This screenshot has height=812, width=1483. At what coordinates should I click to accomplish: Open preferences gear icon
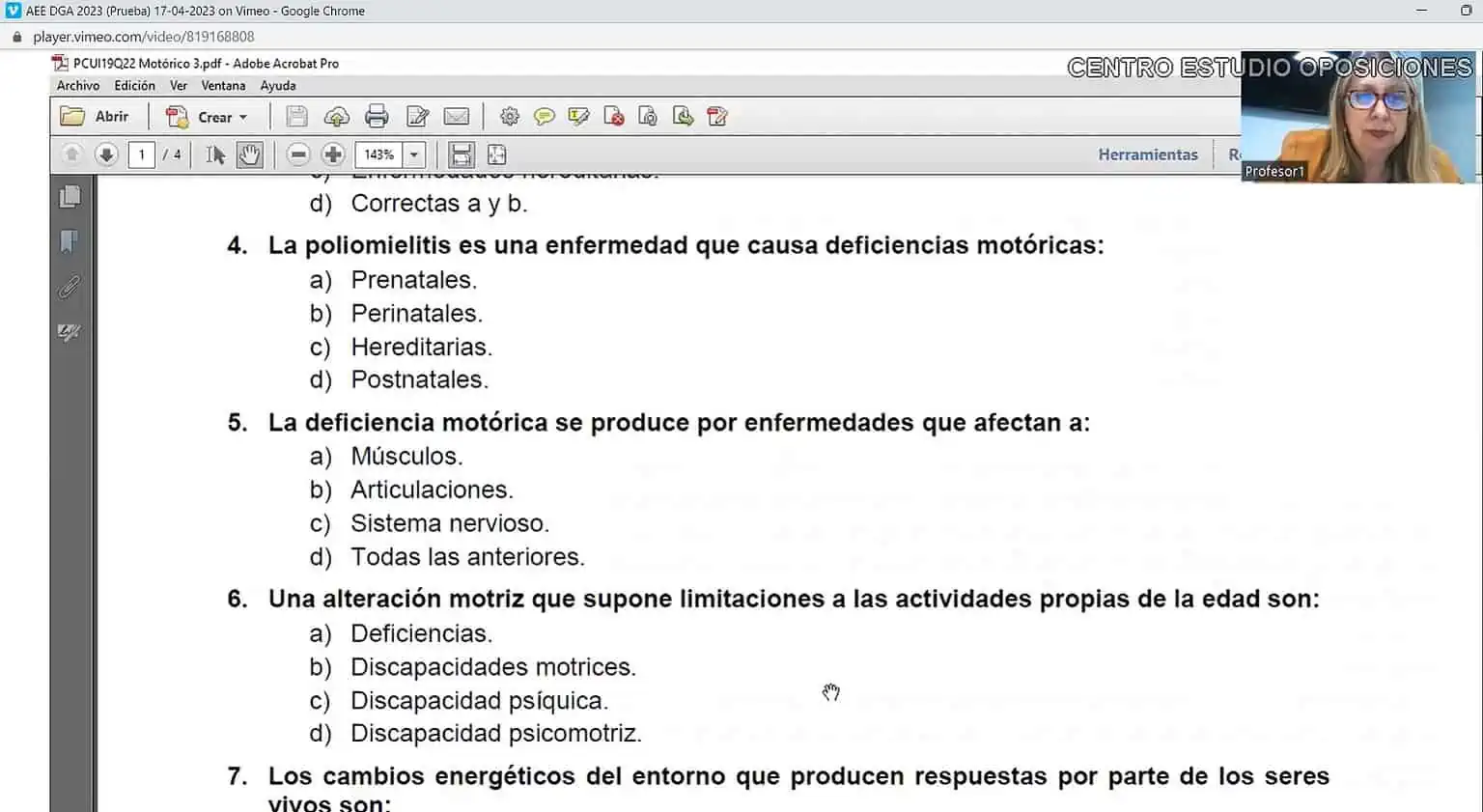click(510, 117)
